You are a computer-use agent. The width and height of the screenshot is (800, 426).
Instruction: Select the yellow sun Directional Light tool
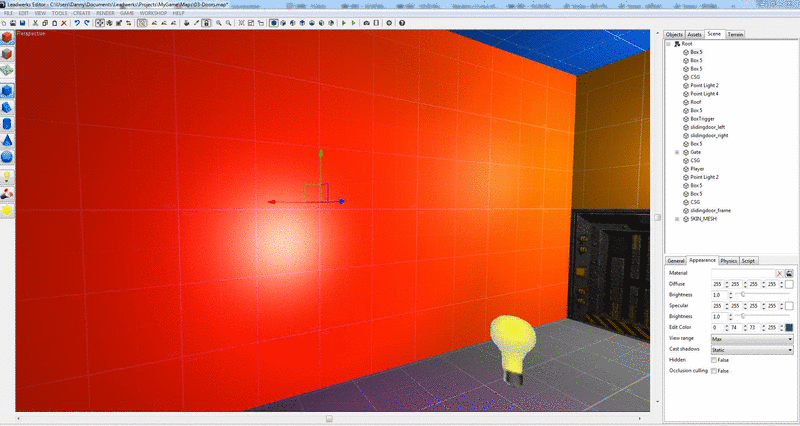point(7,210)
